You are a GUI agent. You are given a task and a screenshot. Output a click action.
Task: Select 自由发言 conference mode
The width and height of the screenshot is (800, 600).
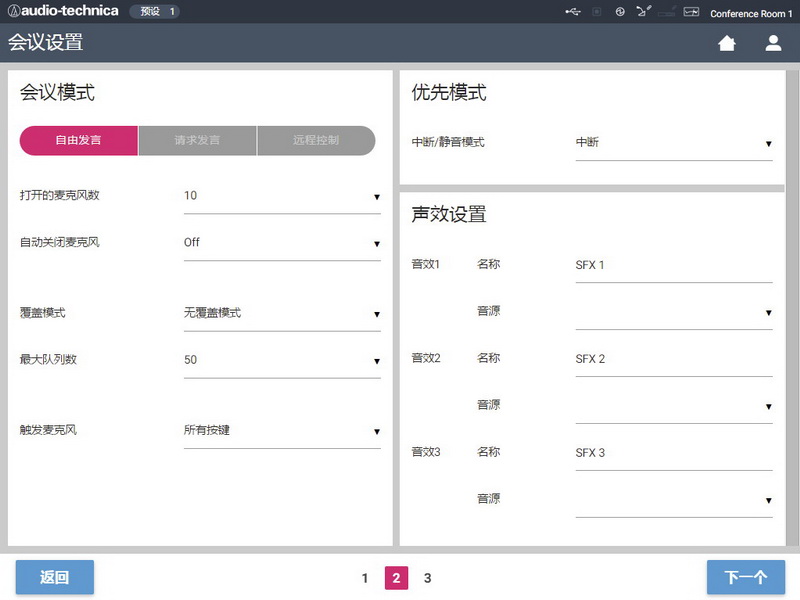click(78, 141)
